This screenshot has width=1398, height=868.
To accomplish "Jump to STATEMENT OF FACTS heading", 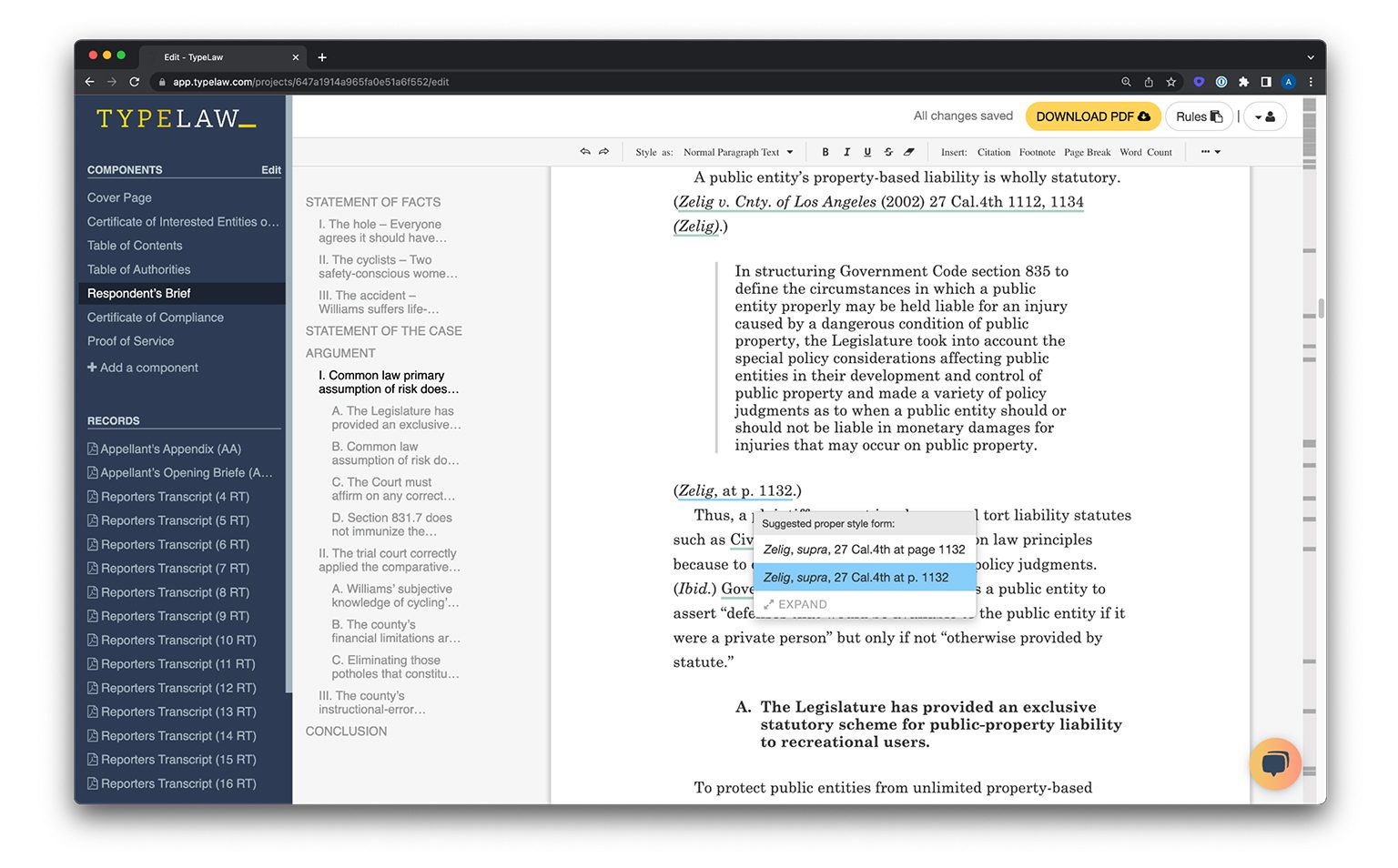I will (373, 202).
